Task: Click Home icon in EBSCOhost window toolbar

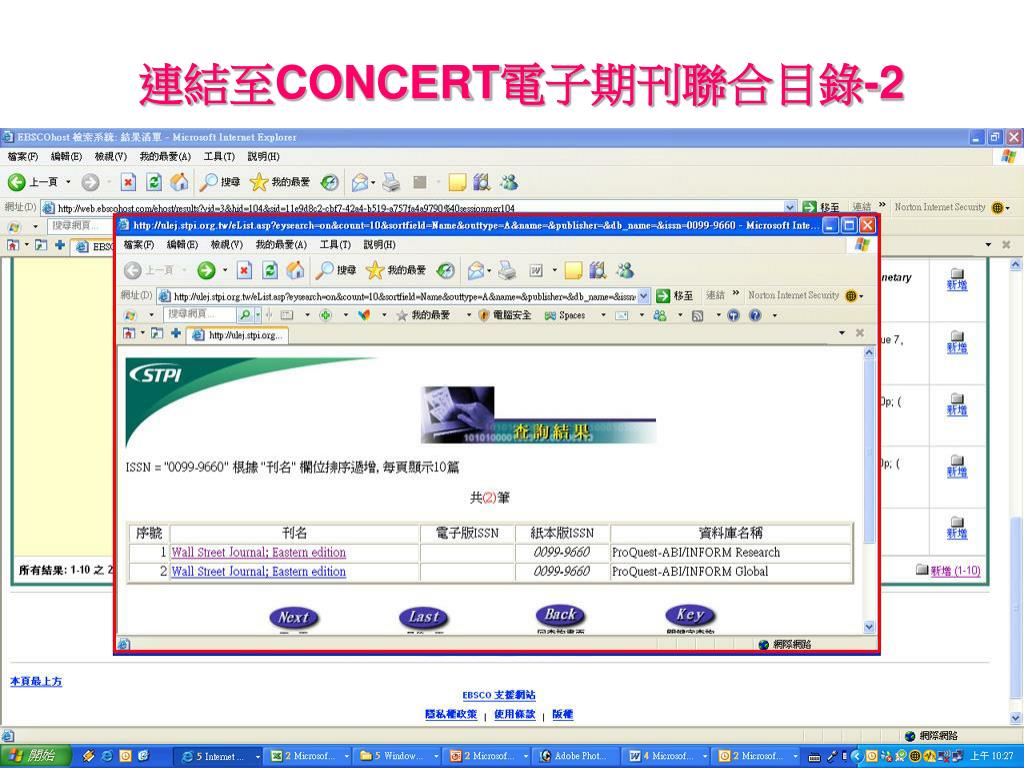Action: pyautogui.click(x=179, y=182)
